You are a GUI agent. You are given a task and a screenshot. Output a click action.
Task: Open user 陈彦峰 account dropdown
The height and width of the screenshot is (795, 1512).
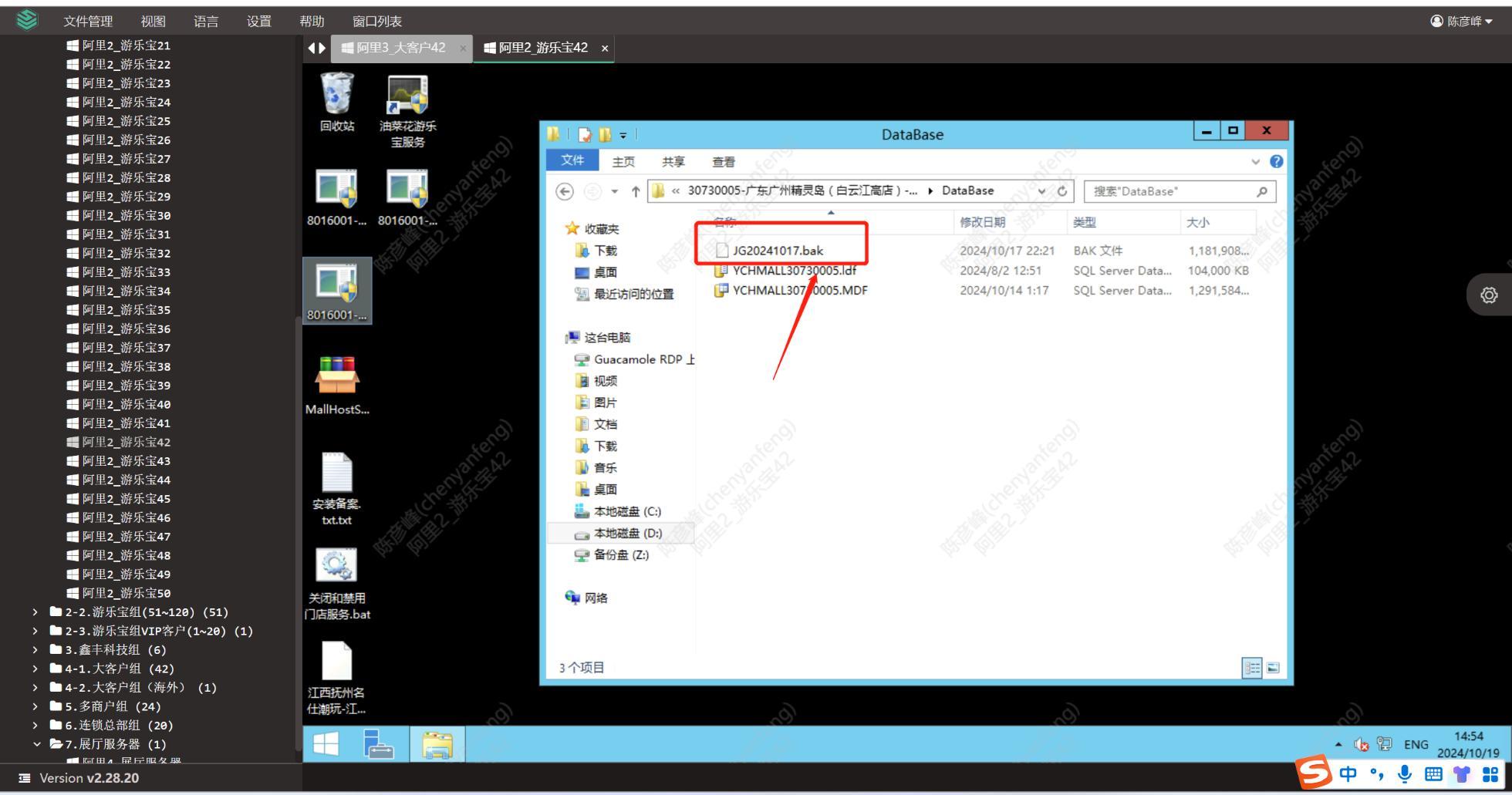click(1462, 22)
